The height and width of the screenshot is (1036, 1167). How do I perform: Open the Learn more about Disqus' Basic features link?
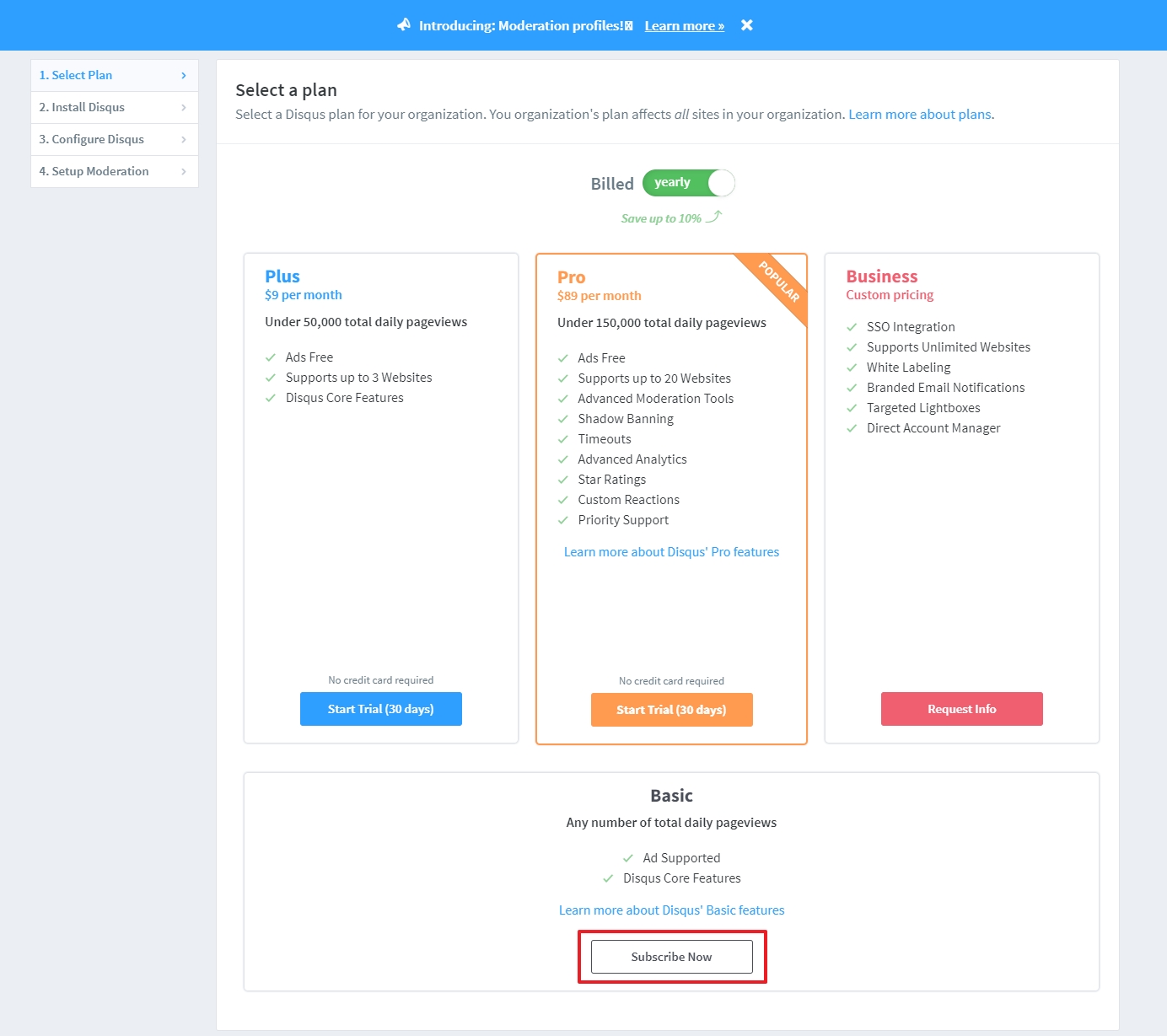(672, 910)
